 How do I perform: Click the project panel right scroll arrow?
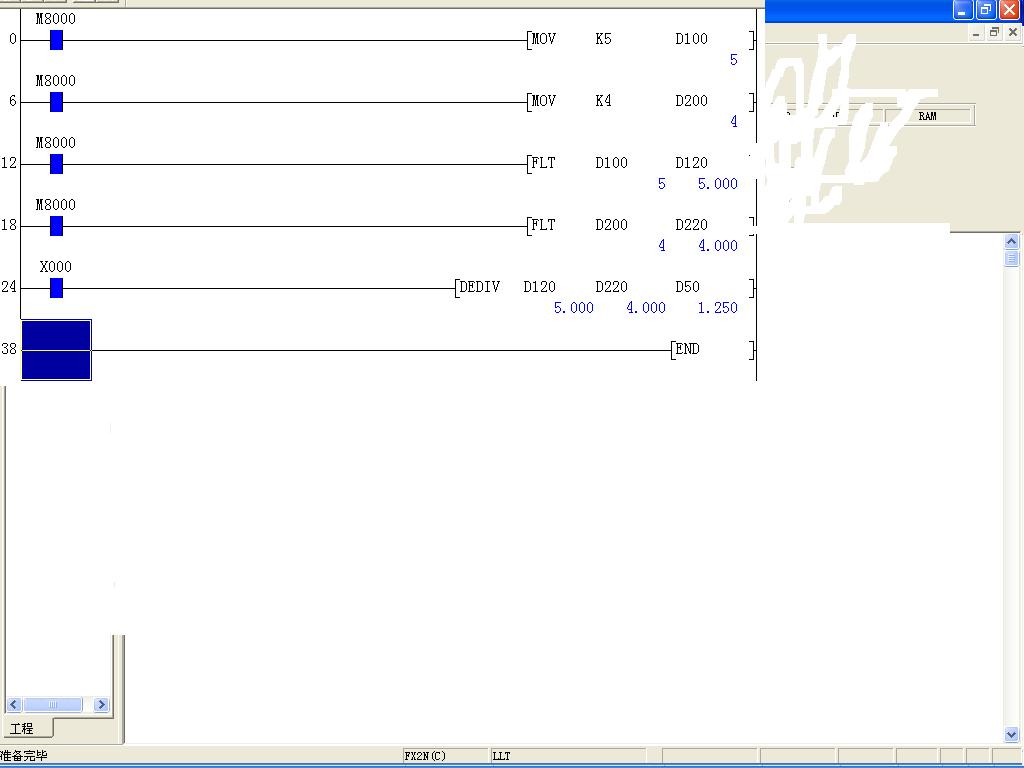tap(101, 705)
